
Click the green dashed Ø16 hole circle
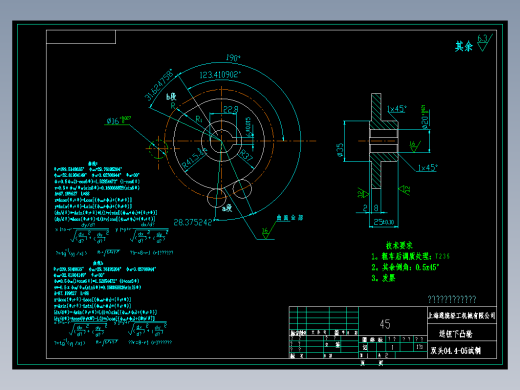click(x=158, y=149)
